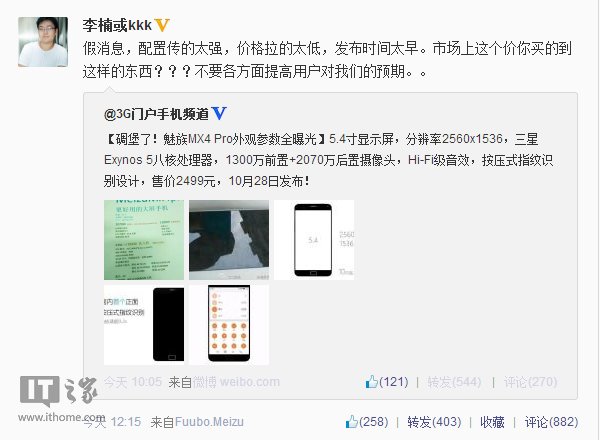
Task: Open the dark broken glass photo thumbnail
Action: click(x=229, y=240)
